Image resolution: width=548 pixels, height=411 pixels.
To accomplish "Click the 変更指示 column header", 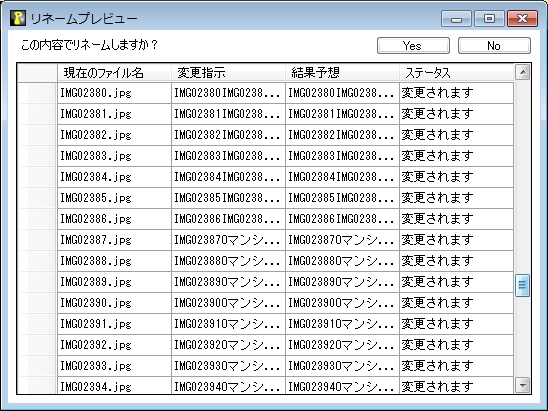I will (x=228, y=73).
